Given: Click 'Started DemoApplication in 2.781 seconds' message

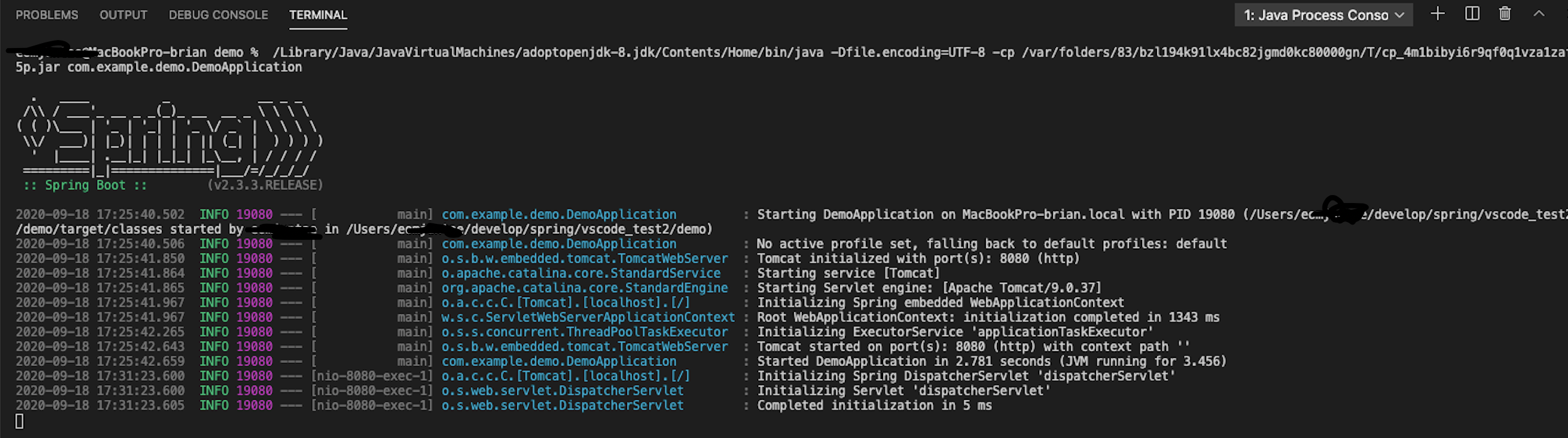Looking at the screenshot, I should click(x=991, y=362).
